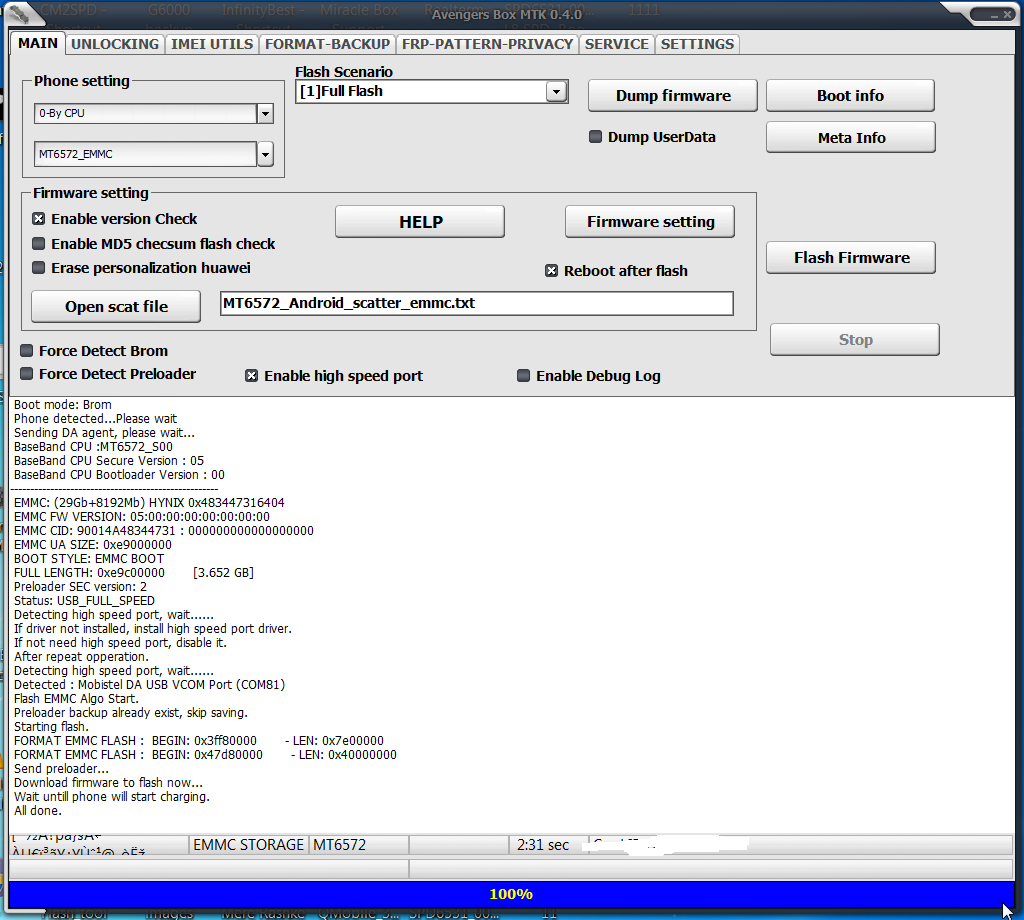Toggle Enable high speed port checkbox
Screen dimensions: 1024x920
(x=251, y=375)
